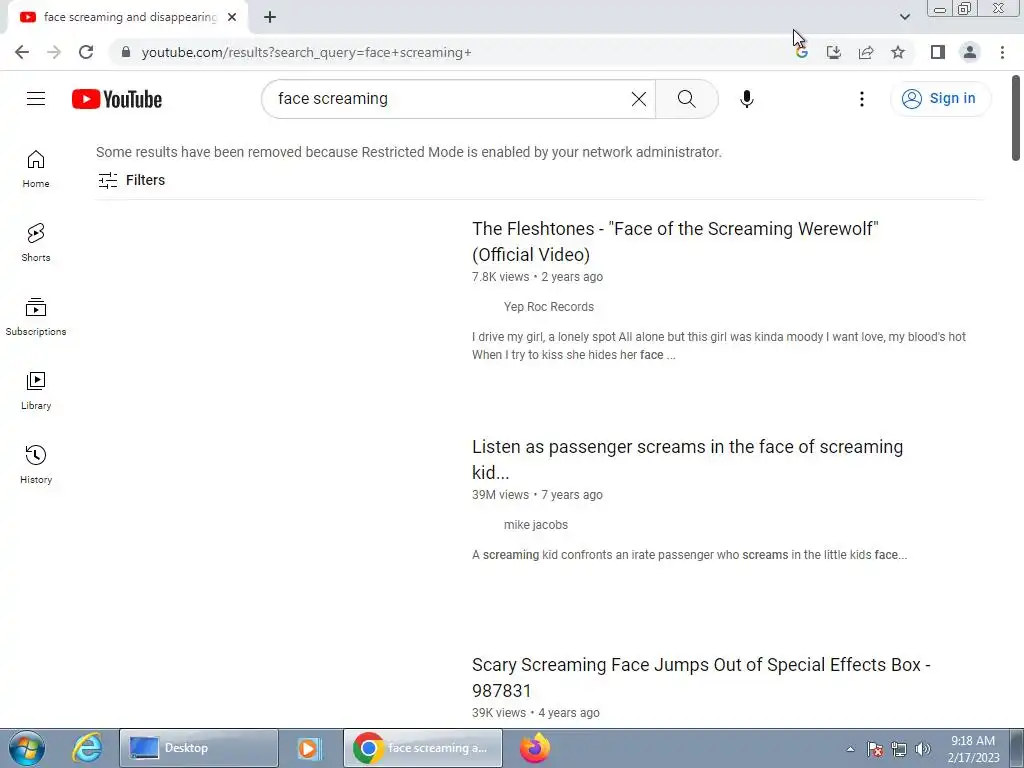The height and width of the screenshot is (768, 1024).
Task: Open Shorts from the sidebar
Action: point(36,243)
